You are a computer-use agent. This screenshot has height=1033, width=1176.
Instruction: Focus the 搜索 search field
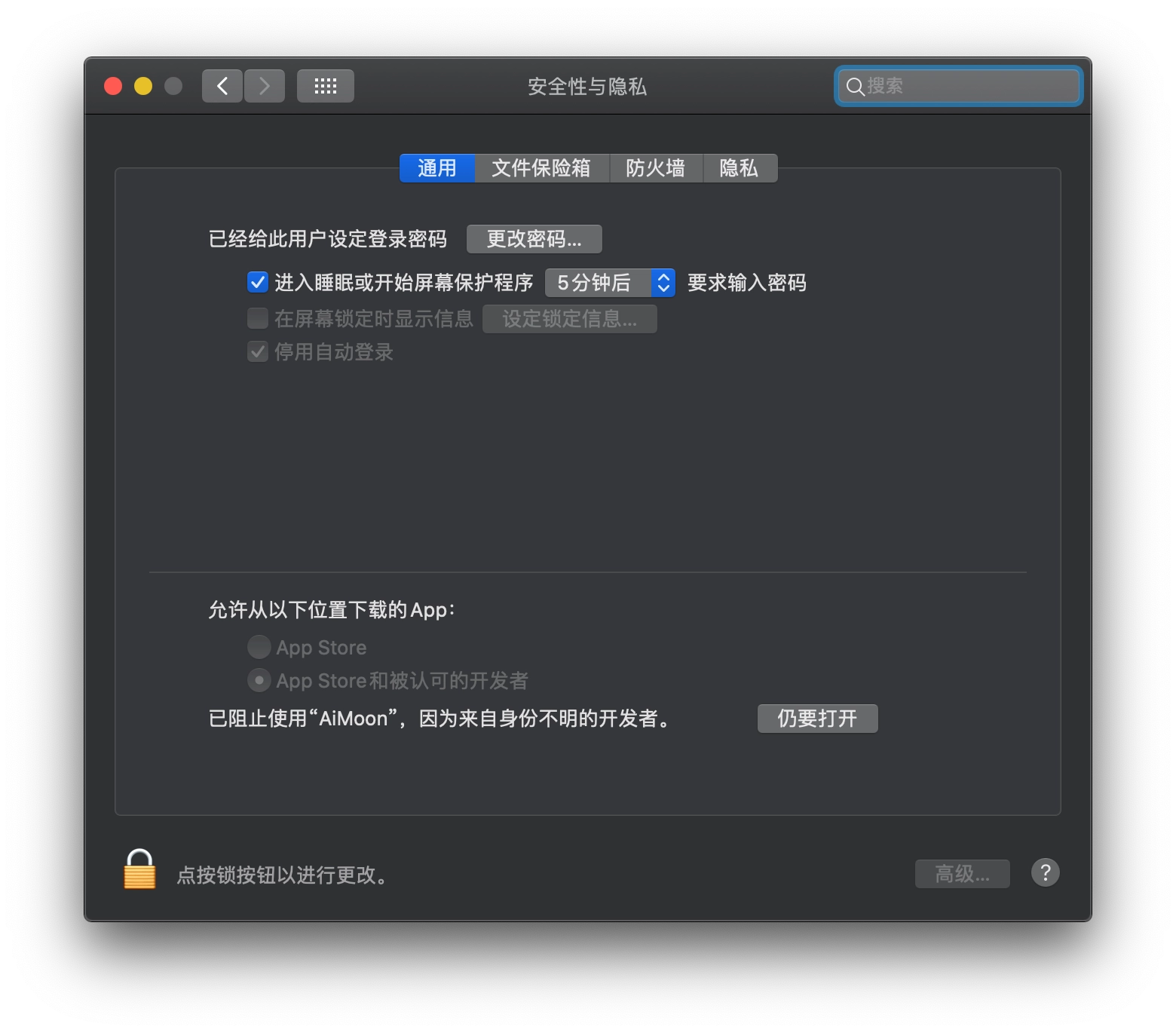tap(959, 86)
